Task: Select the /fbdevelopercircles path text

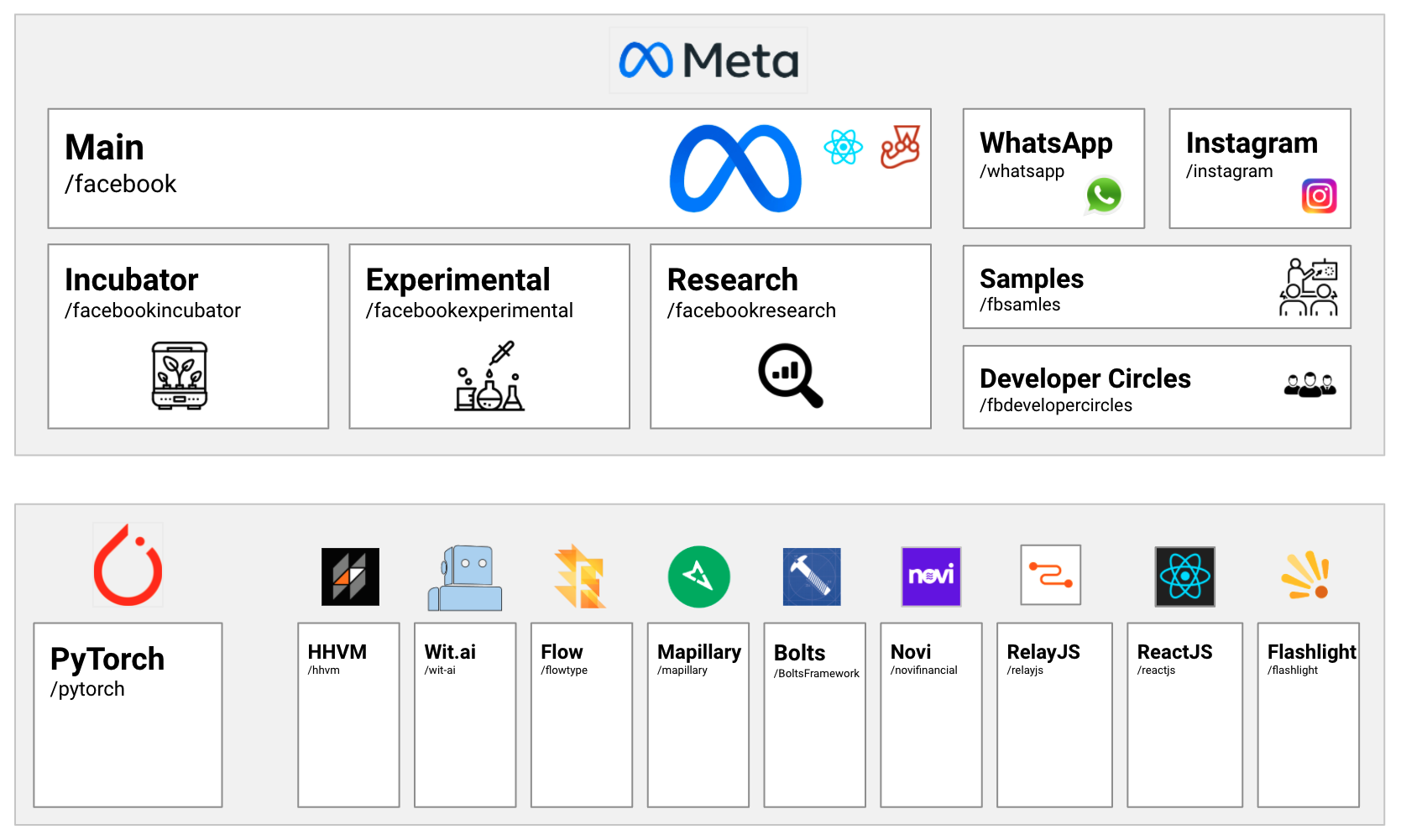Action: point(1056,405)
